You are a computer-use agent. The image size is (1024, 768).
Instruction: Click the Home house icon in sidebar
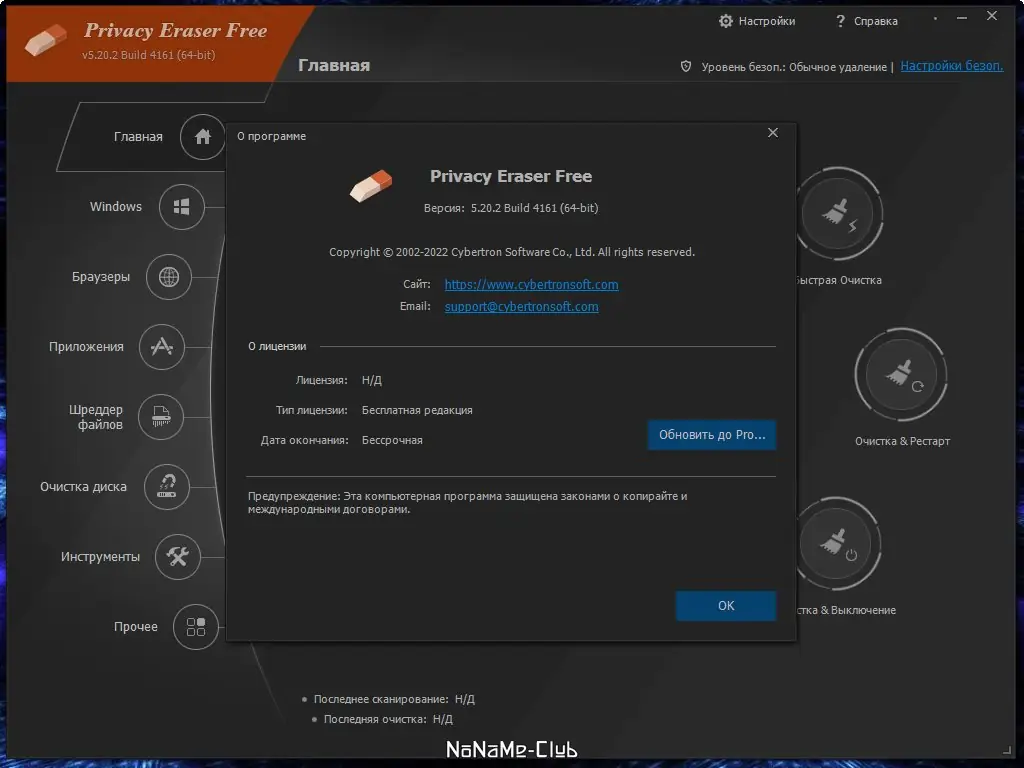pos(202,136)
